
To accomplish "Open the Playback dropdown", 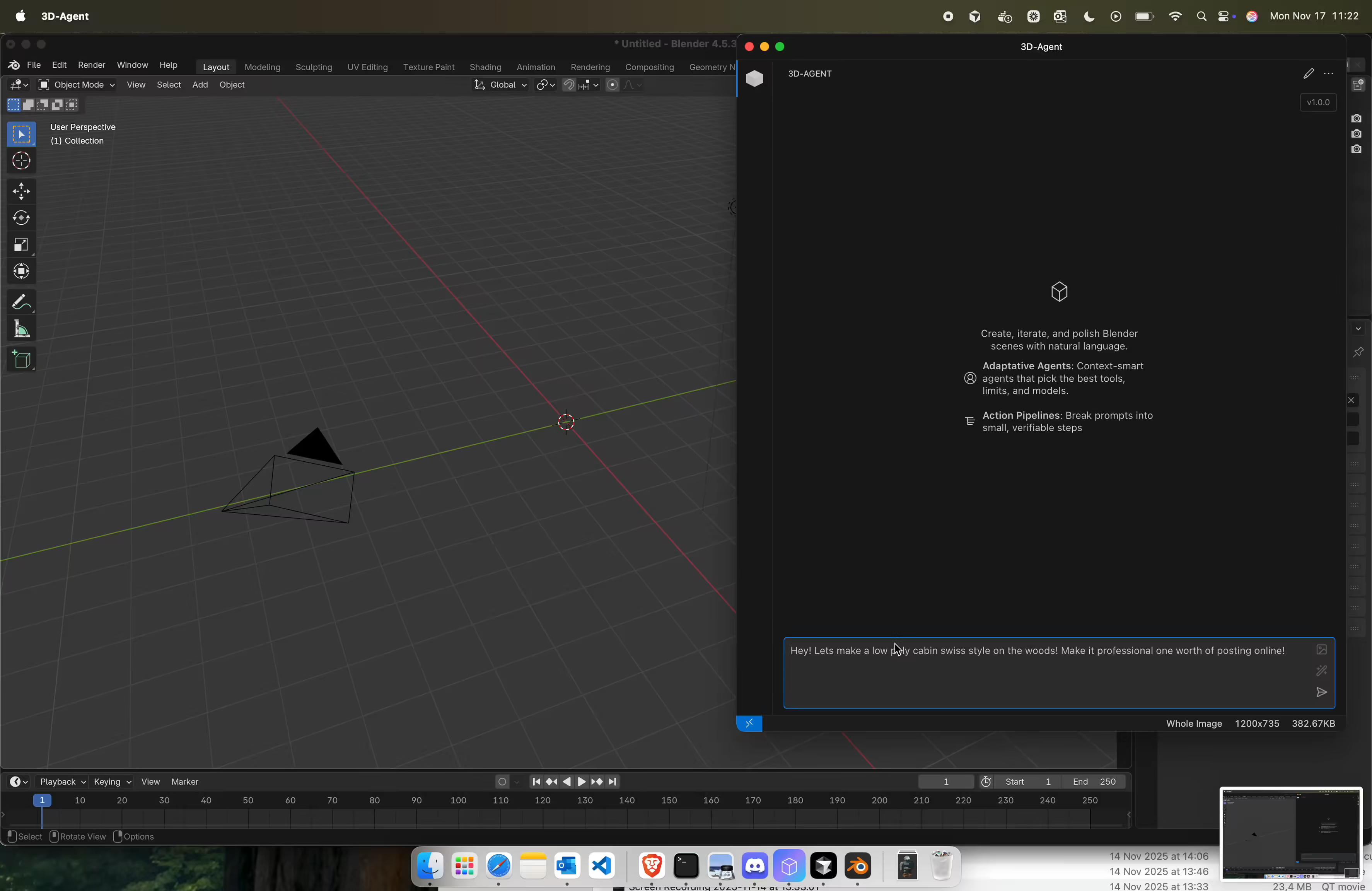I will (x=61, y=782).
